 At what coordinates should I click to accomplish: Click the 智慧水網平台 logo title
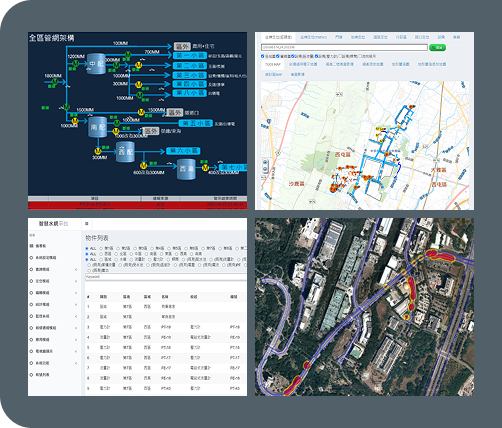(x=53, y=224)
